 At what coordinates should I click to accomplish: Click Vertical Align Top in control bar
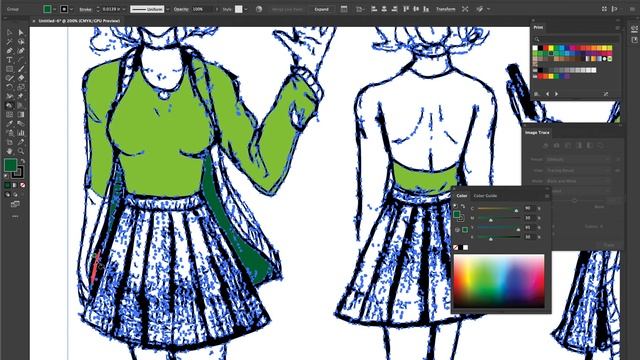406,9
